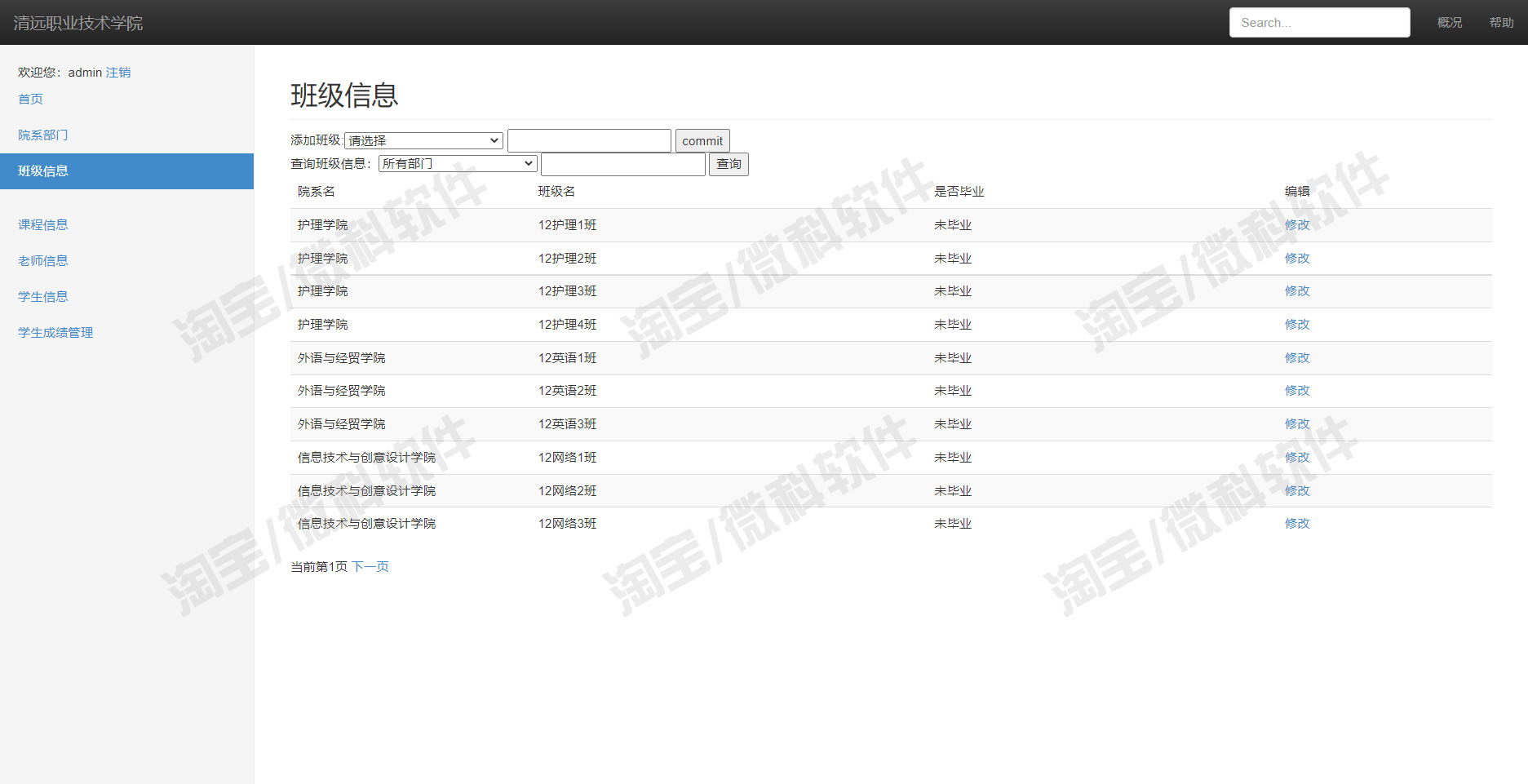The image size is (1528, 784).
Task: Click the 班级名 column header
Action: pyautogui.click(x=557, y=192)
